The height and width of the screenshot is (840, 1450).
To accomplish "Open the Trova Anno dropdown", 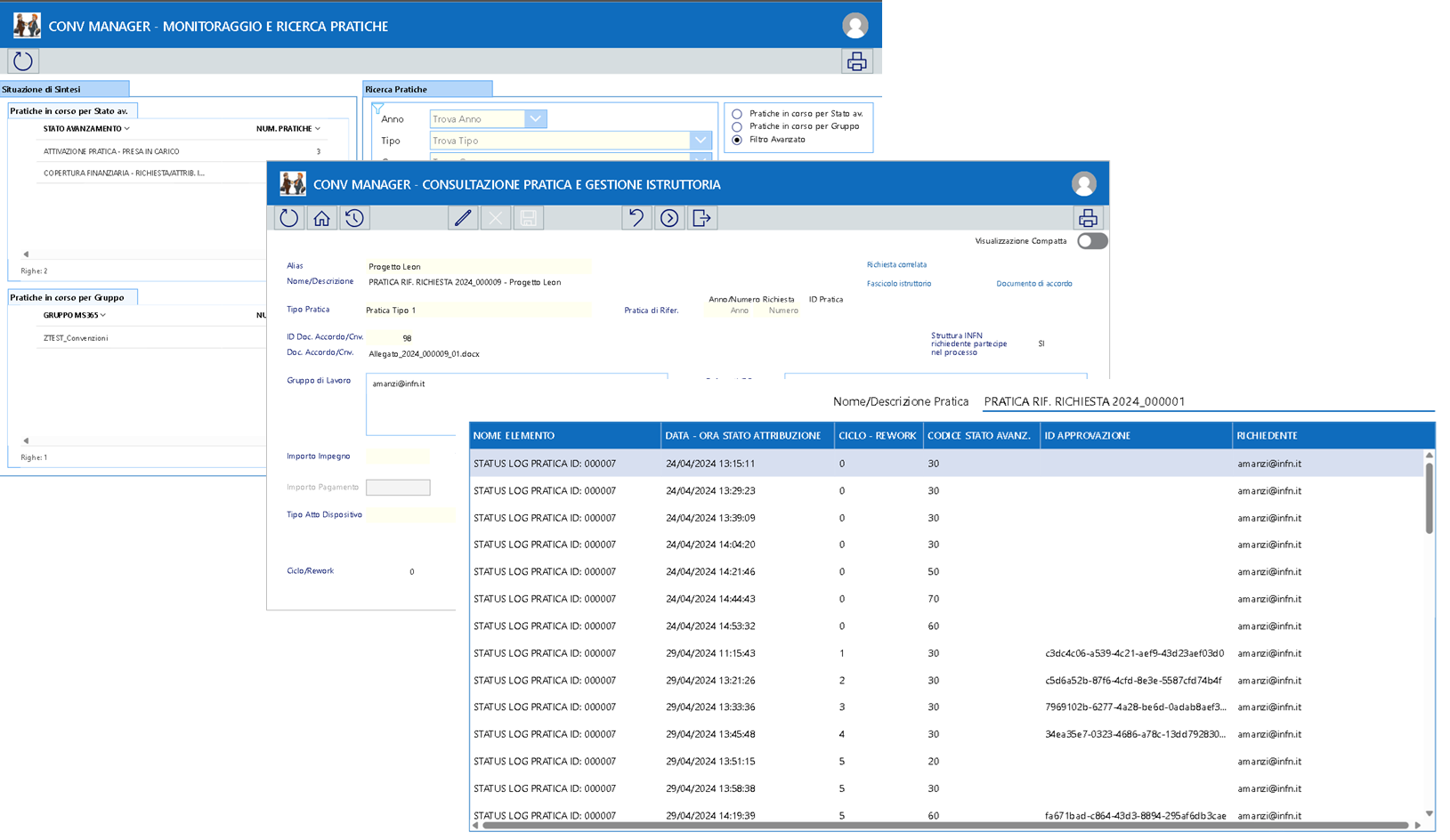I will click(535, 118).
